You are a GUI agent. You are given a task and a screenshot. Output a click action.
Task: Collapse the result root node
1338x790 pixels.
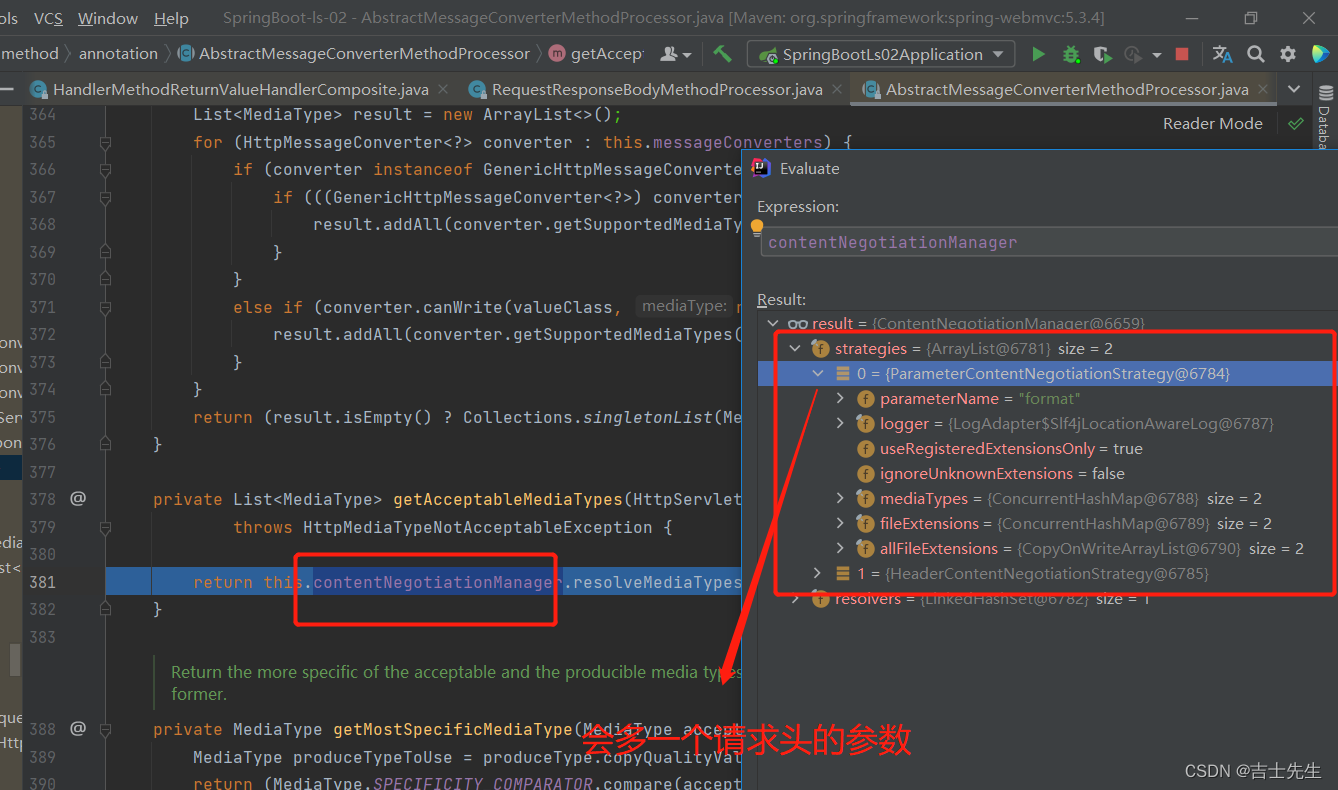(772, 323)
